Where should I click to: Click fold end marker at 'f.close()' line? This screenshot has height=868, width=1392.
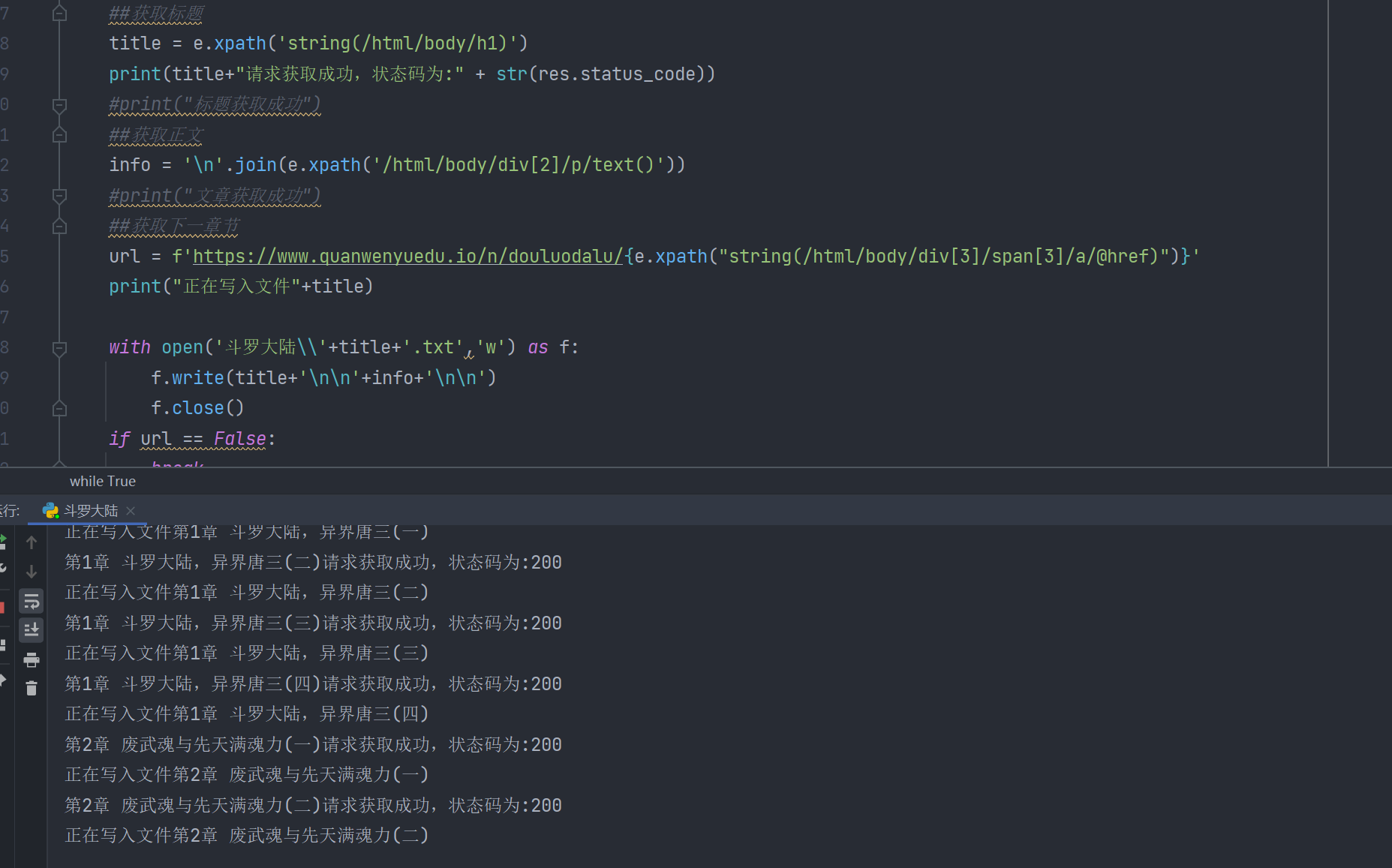pos(60,409)
